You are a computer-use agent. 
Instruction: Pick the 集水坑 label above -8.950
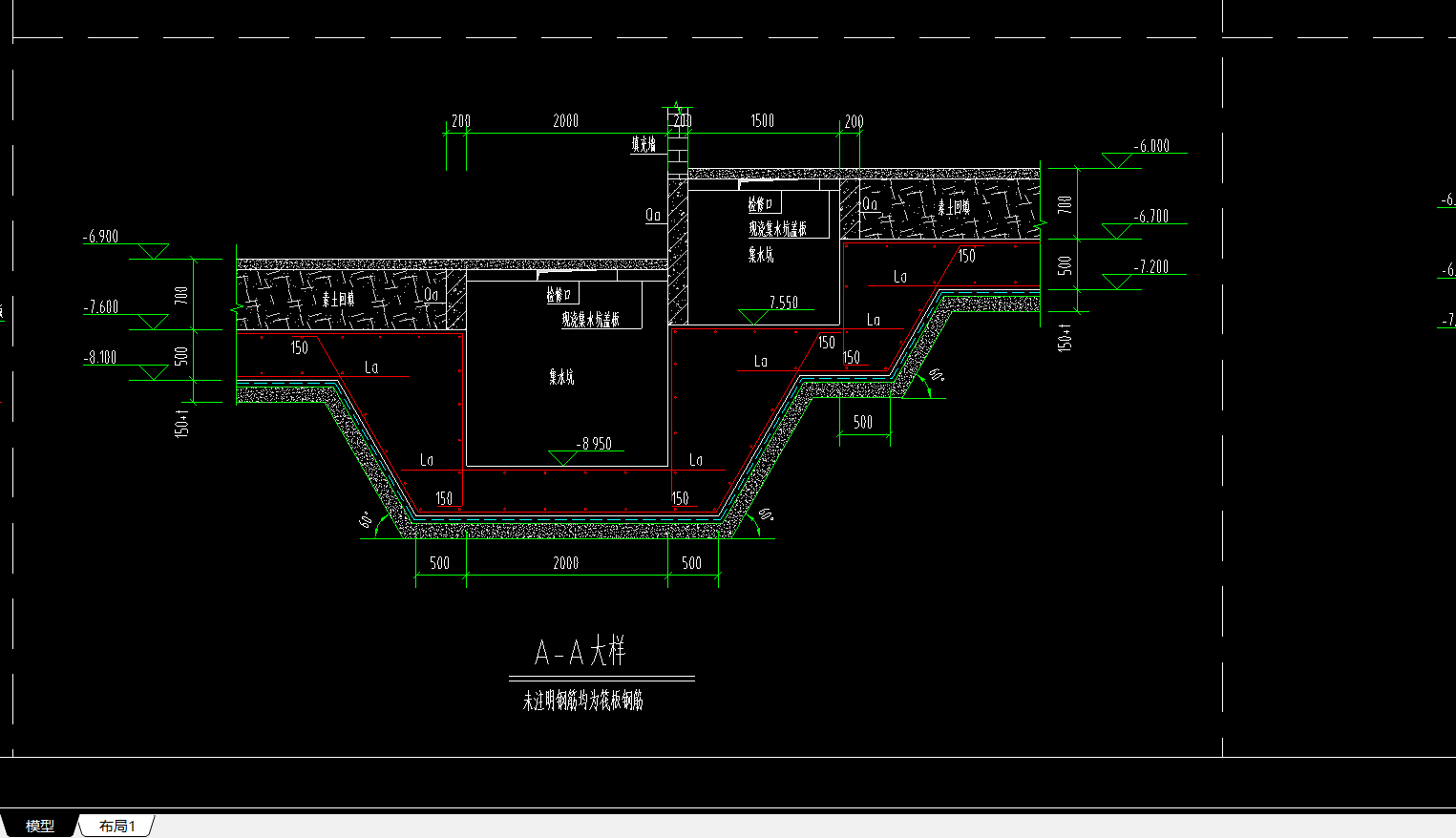[x=561, y=377]
